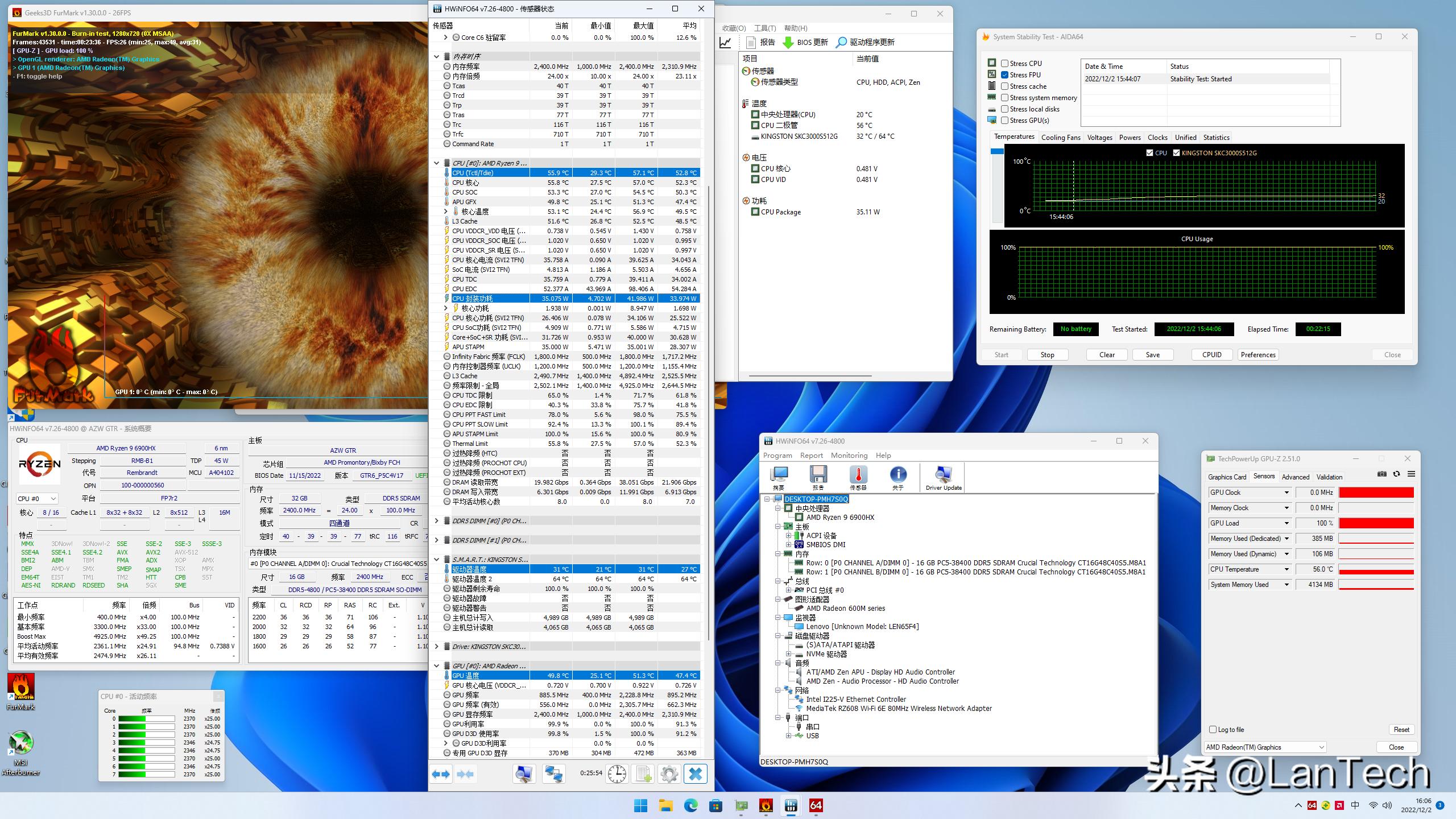The image size is (1456, 819).
Task: Click the log file icon with green plus
Action: pos(643,774)
